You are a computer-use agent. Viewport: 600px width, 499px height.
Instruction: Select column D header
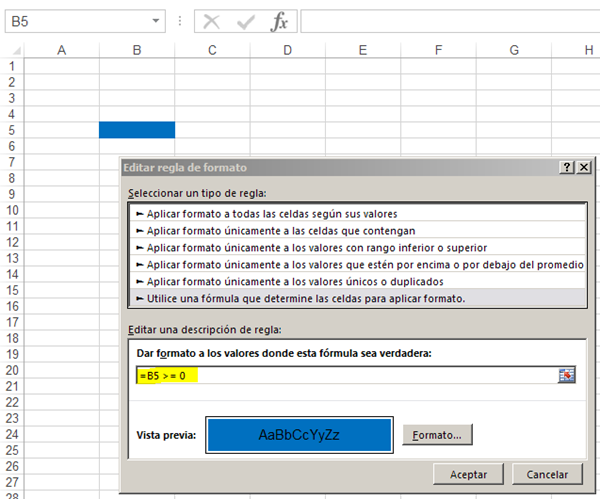coord(288,50)
